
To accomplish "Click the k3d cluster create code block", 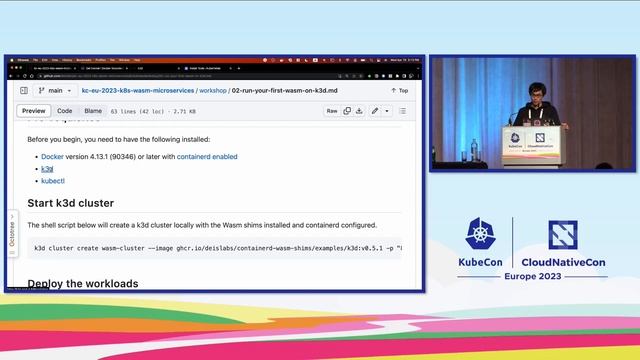I will click(x=215, y=248).
